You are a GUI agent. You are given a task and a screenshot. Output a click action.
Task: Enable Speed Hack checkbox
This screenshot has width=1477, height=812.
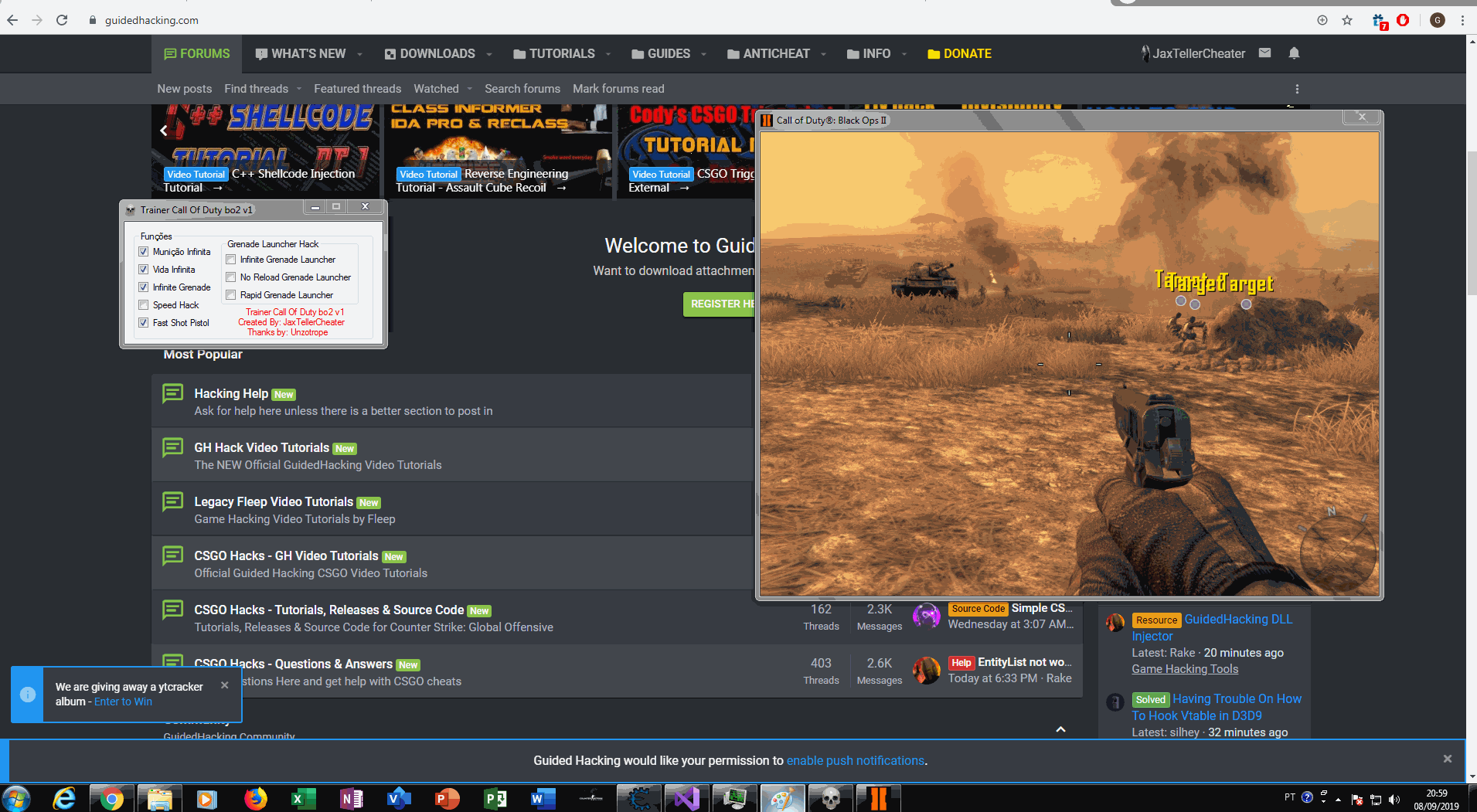[x=144, y=305]
